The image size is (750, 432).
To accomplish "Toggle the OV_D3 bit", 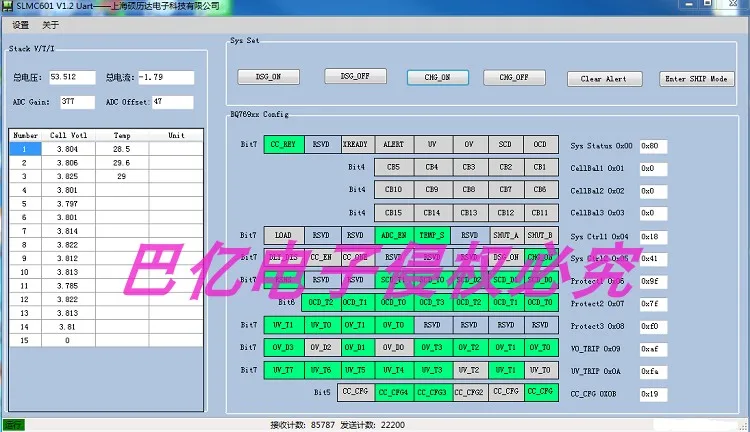I will point(284,347).
